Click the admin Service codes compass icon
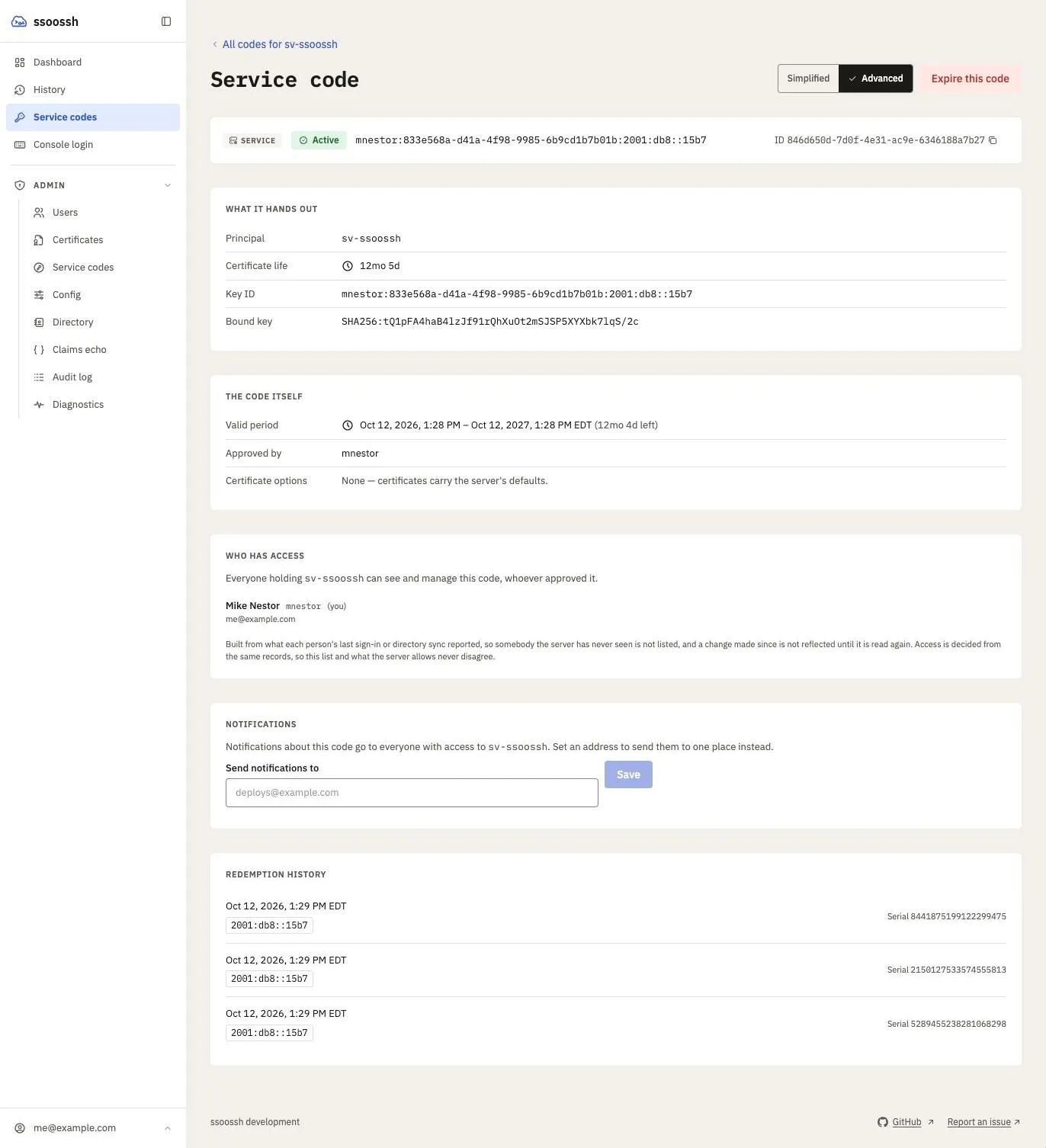The height and width of the screenshot is (1148, 1046). point(39,268)
